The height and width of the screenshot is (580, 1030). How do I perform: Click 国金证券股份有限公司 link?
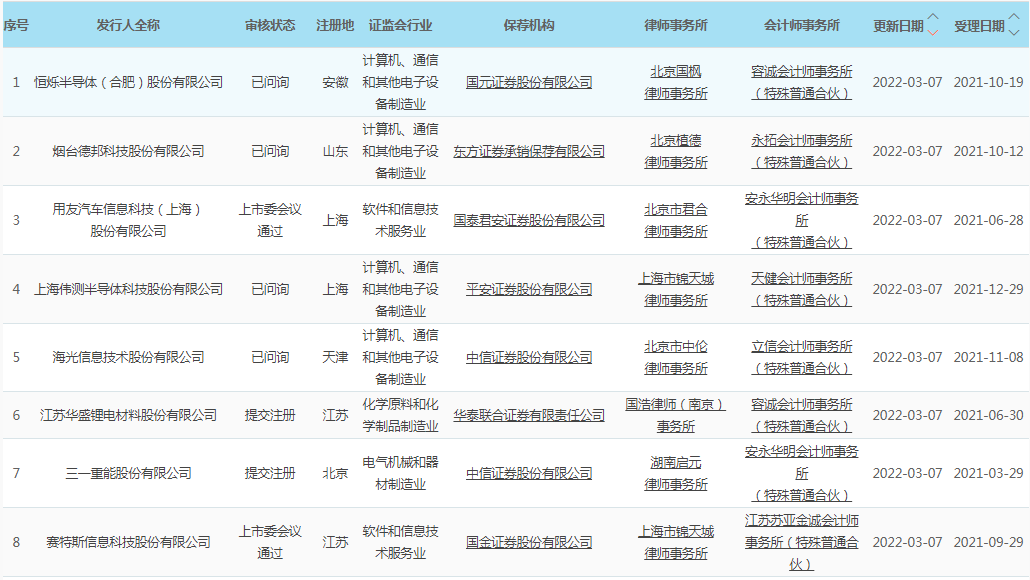click(529, 542)
